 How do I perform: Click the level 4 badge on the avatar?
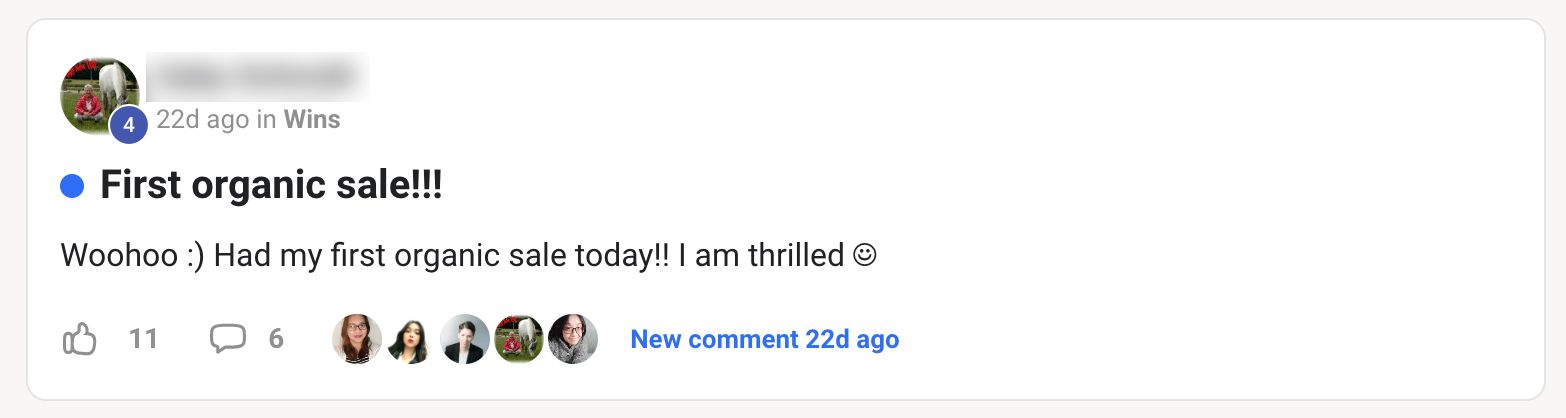click(x=129, y=126)
